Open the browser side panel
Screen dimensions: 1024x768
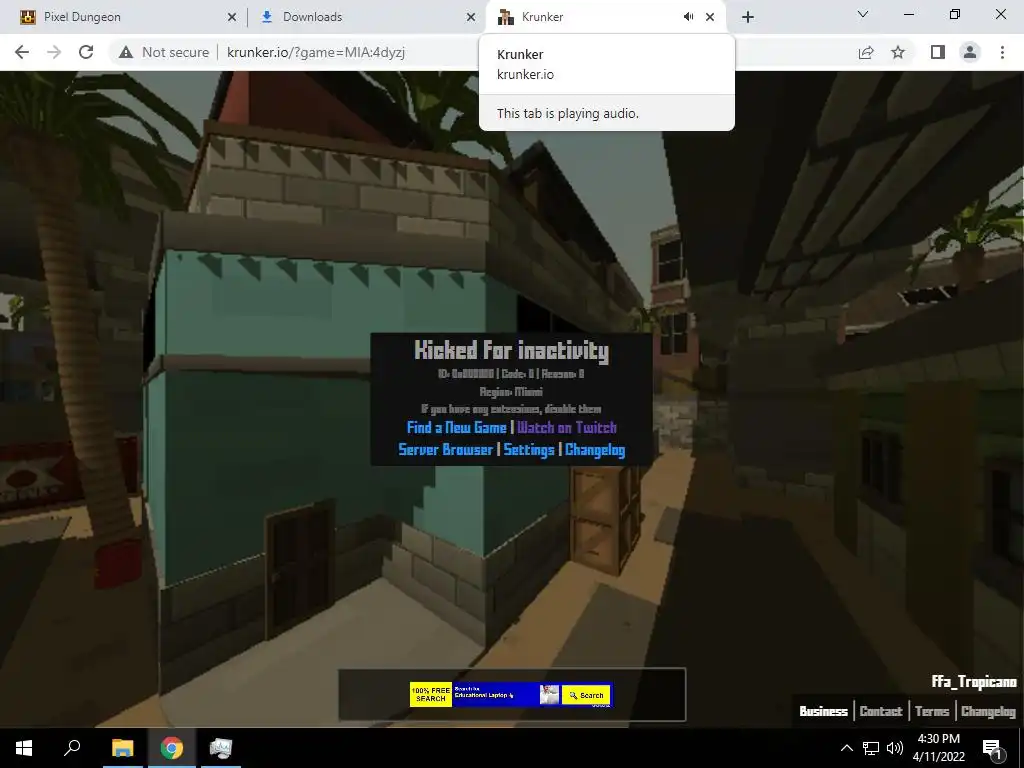[x=938, y=52]
